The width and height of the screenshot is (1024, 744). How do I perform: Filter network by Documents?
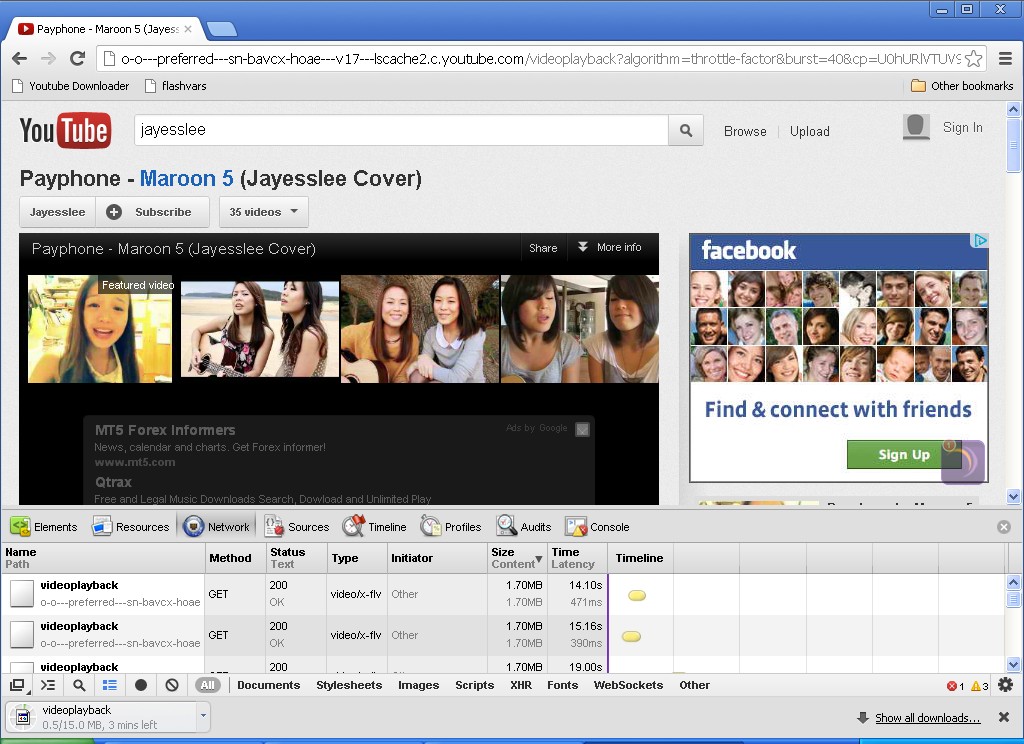pyautogui.click(x=268, y=685)
